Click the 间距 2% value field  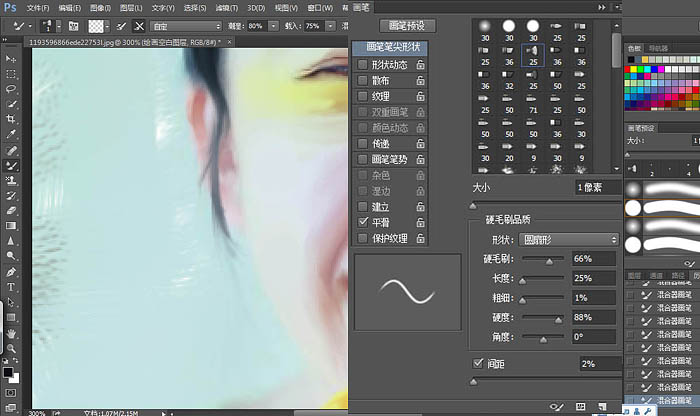point(600,364)
